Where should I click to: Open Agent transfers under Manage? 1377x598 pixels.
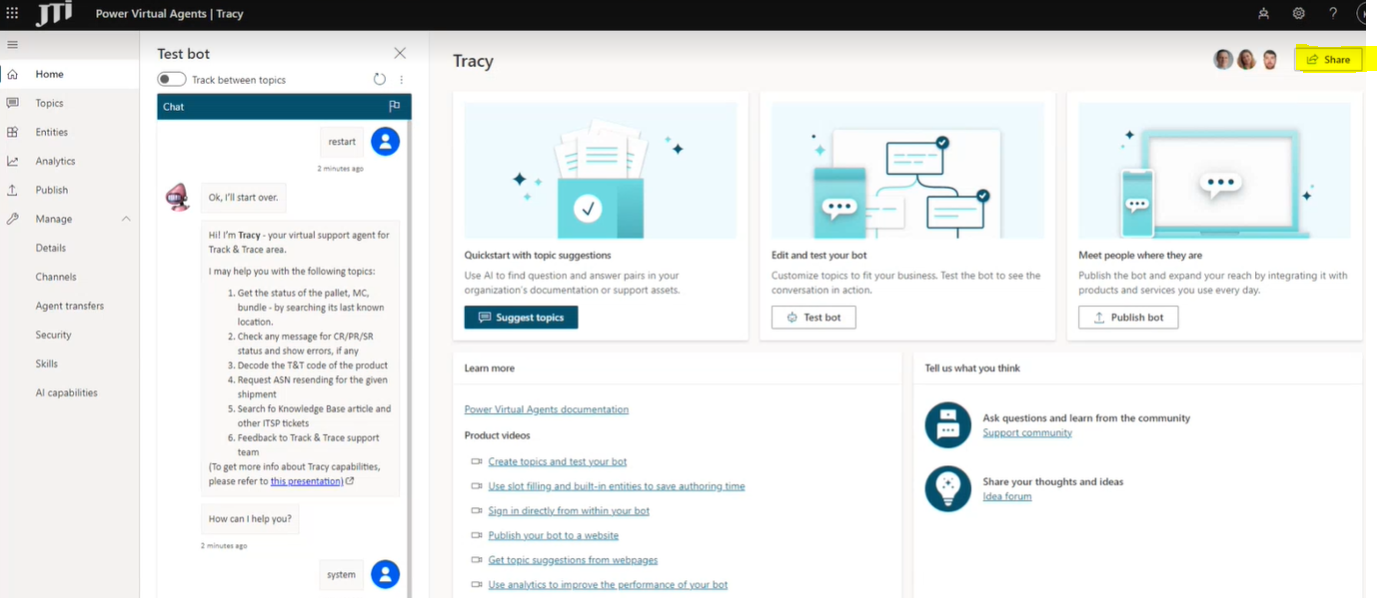[x=70, y=306]
